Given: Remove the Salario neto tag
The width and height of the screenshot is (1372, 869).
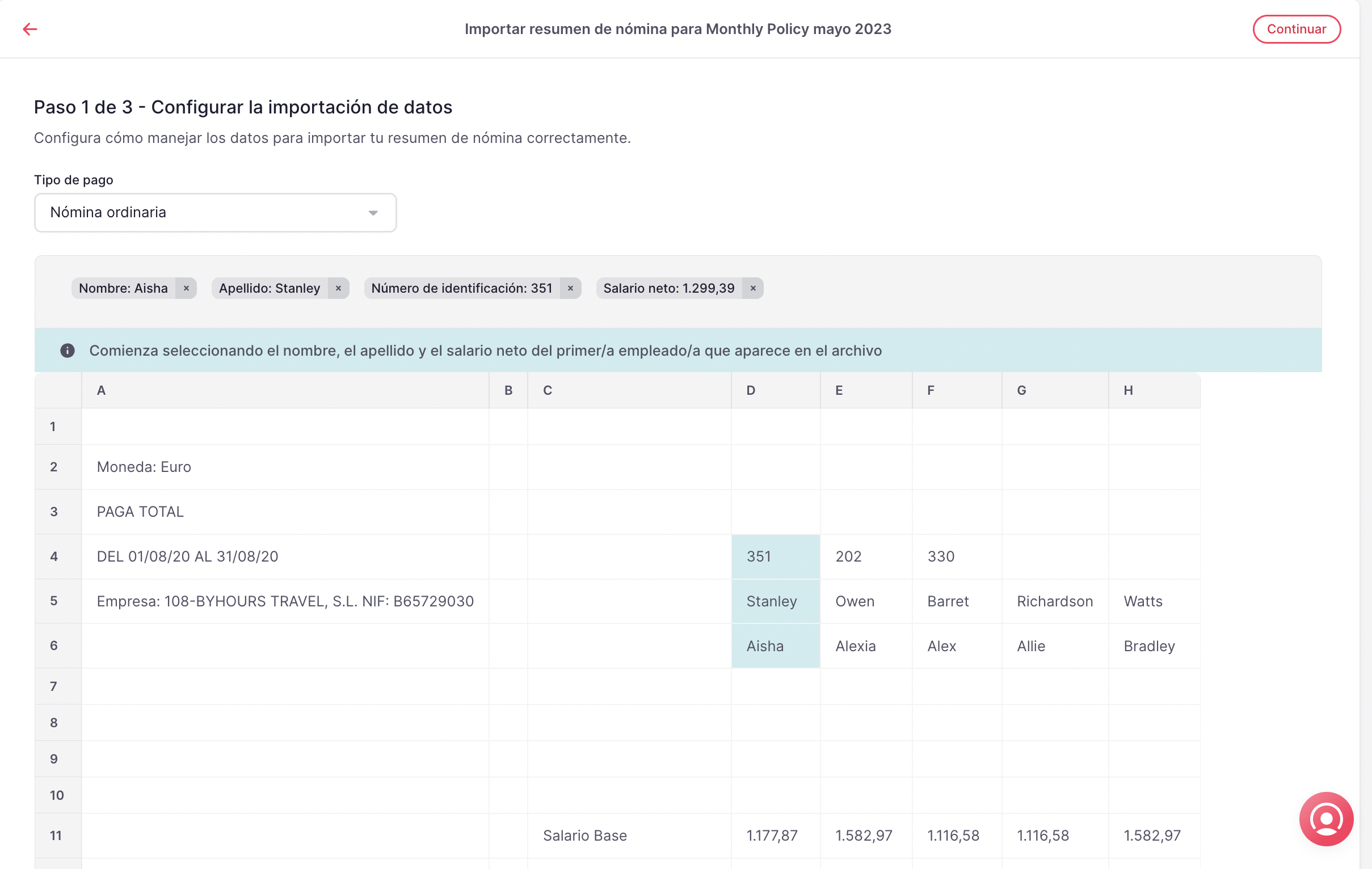Looking at the screenshot, I should (753, 288).
